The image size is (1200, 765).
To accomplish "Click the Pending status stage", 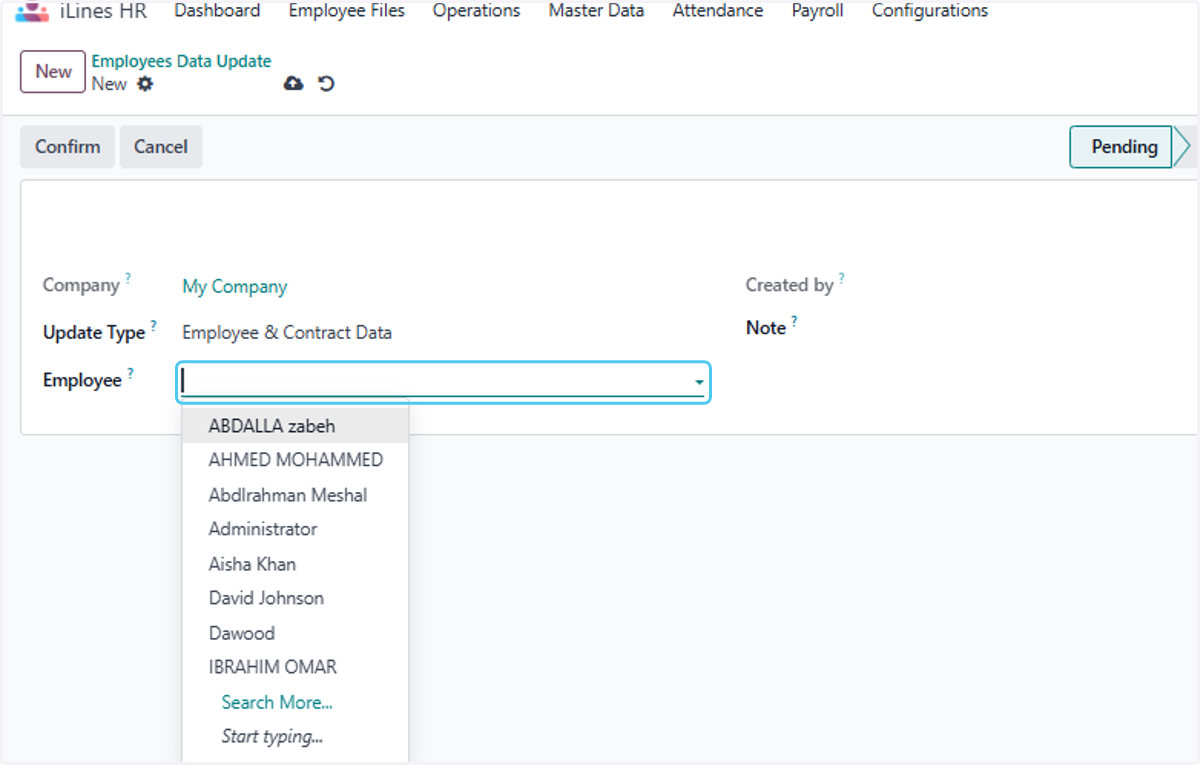I will 1124,147.
